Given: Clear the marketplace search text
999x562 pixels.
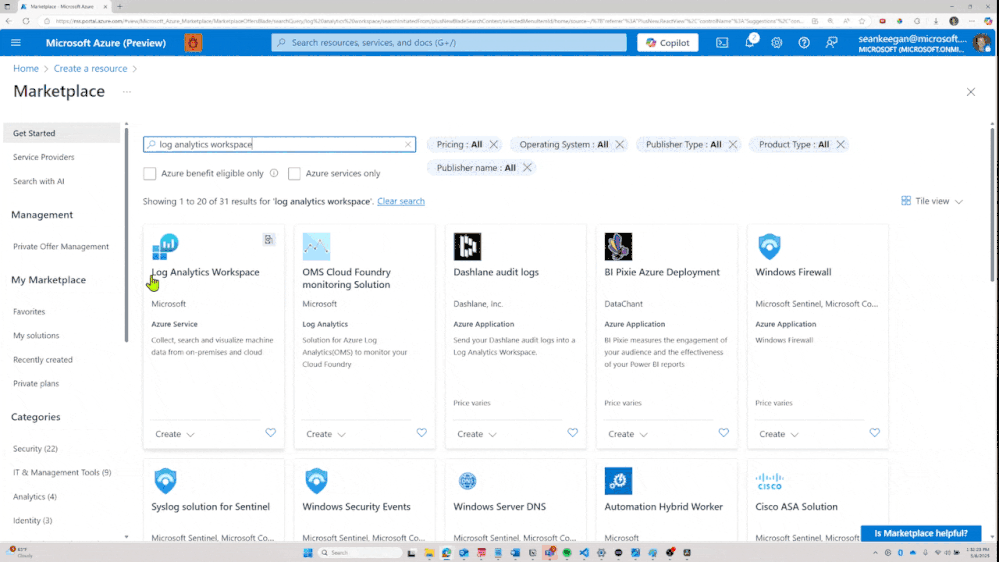Looking at the screenshot, I should click(x=408, y=145).
